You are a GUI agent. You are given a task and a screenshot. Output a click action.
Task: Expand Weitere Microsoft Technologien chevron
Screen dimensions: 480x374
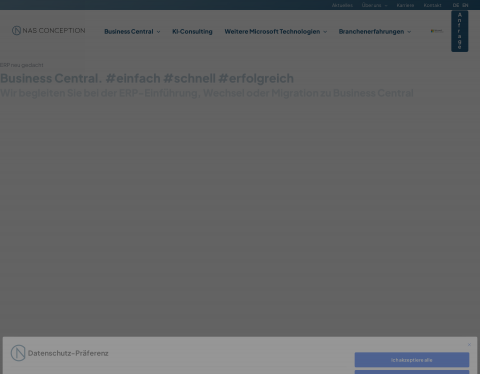325,32
